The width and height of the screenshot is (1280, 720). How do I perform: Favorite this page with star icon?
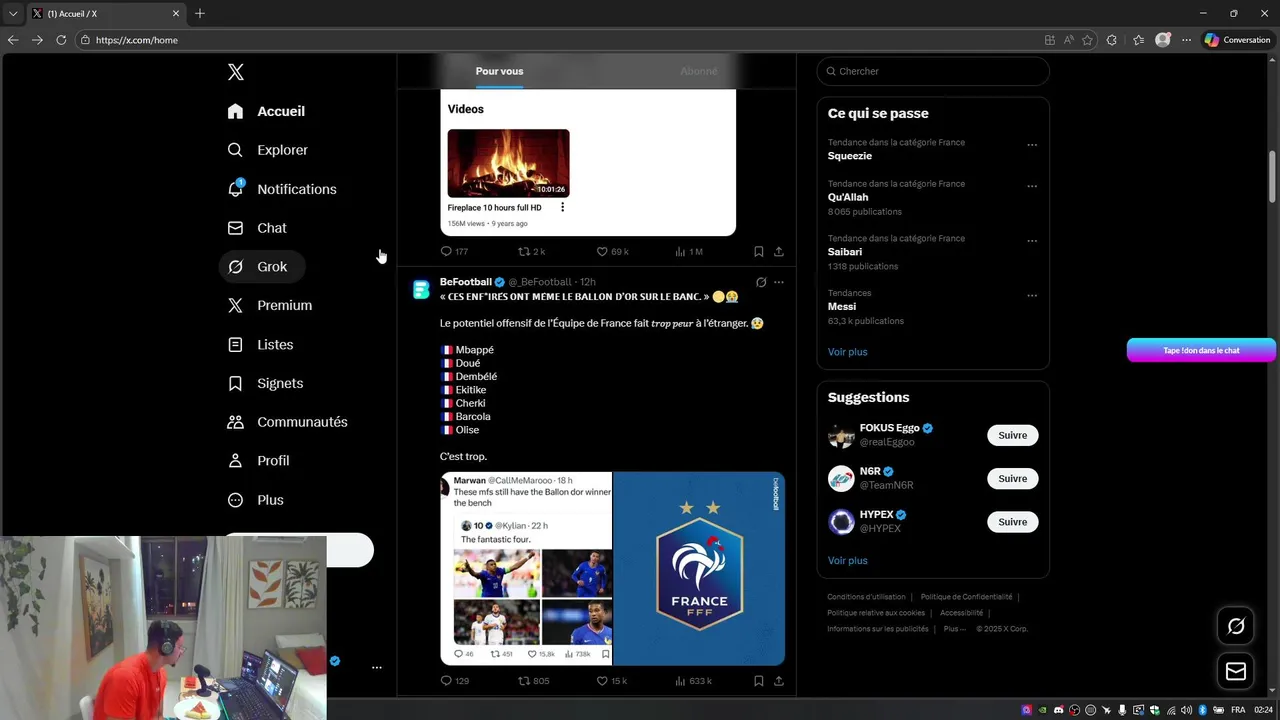click(x=1087, y=40)
